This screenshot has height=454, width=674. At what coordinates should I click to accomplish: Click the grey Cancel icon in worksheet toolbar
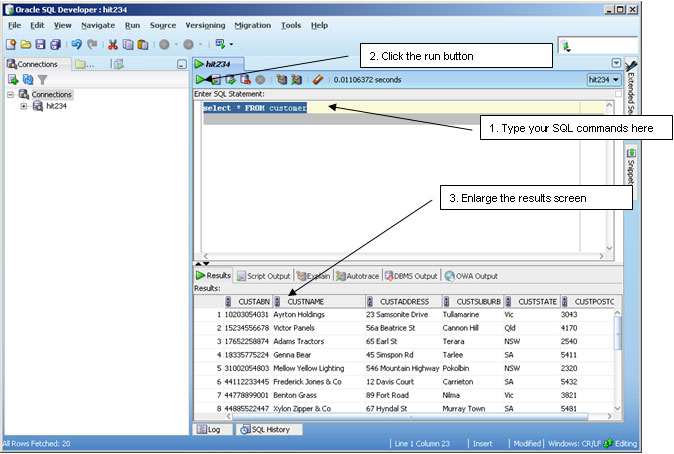pyautogui.click(x=260, y=80)
